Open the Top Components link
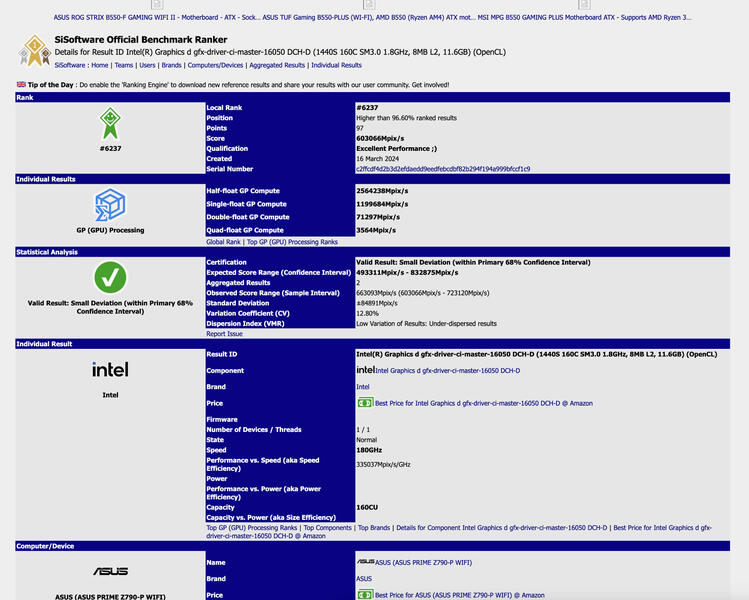Image resolution: width=749 pixels, height=600 pixels. pos(327,527)
